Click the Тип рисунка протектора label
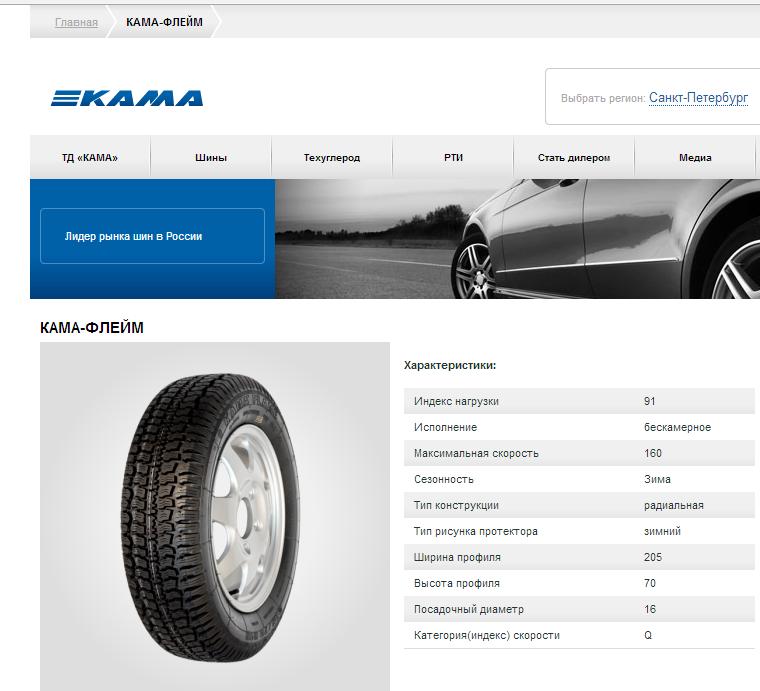Screen dimensions: 760x691 [475, 532]
